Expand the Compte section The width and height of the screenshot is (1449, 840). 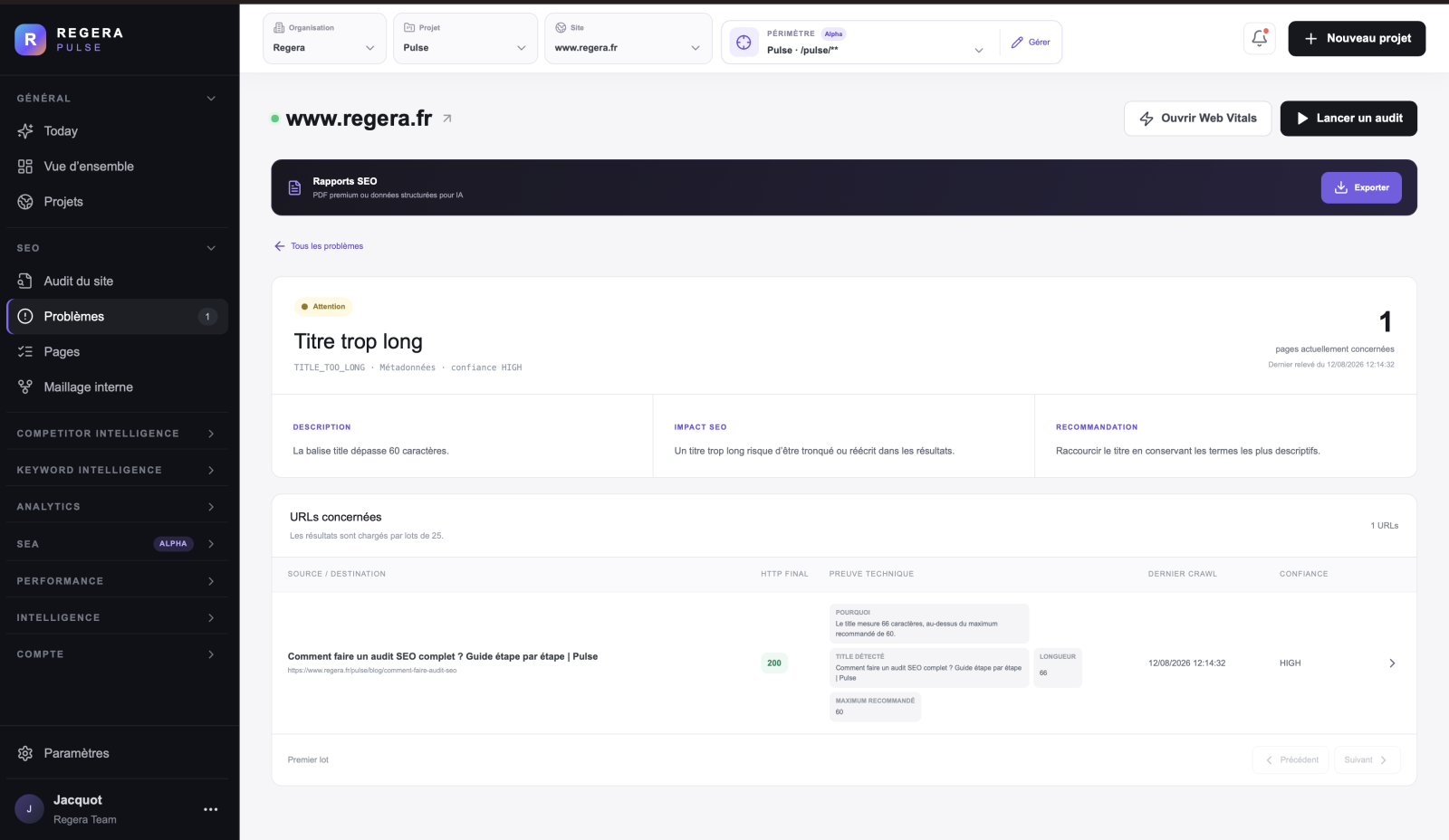(116, 654)
